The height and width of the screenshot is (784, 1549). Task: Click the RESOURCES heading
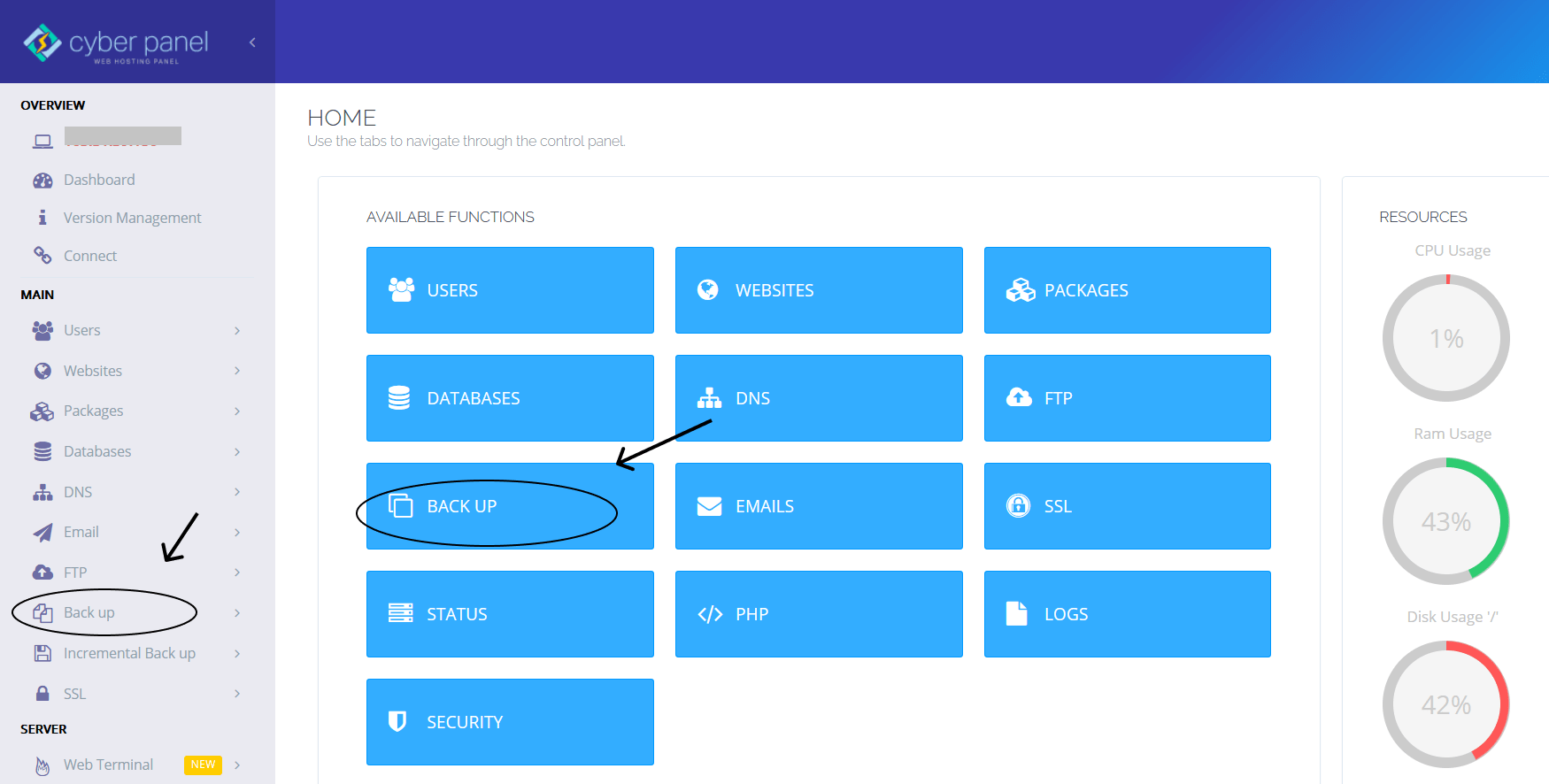click(x=1423, y=217)
